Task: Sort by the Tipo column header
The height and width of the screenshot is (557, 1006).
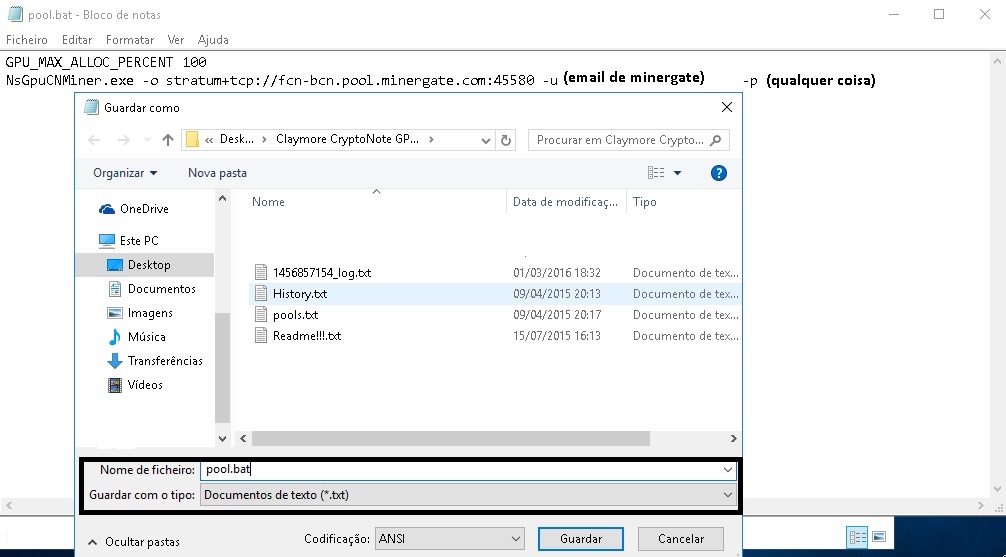Action: pyautogui.click(x=644, y=201)
